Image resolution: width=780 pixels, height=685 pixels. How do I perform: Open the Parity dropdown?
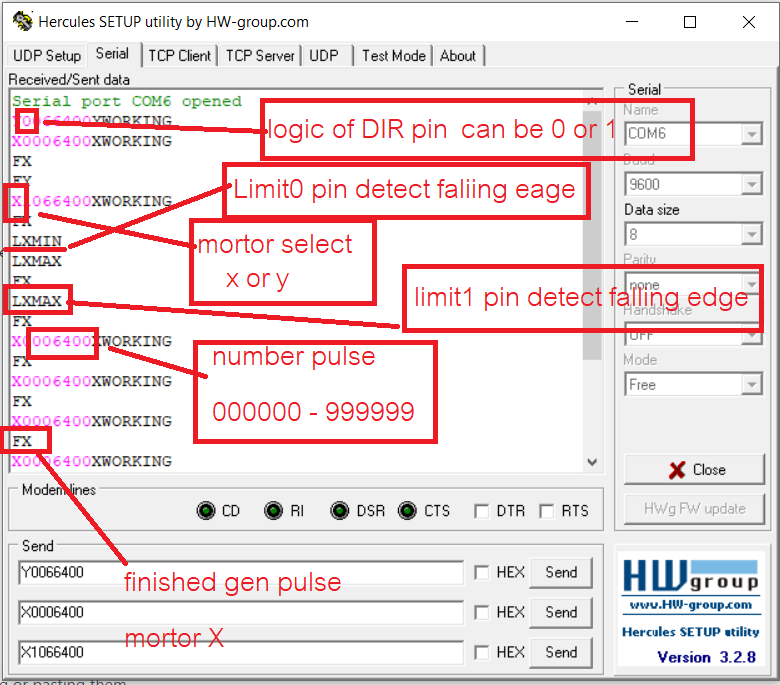pyautogui.click(x=751, y=284)
